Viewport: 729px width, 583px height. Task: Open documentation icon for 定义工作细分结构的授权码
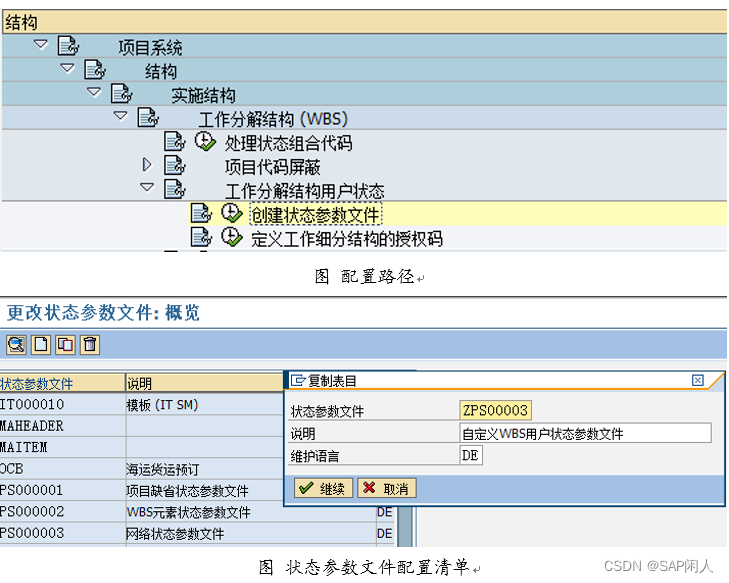coord(201,237)
